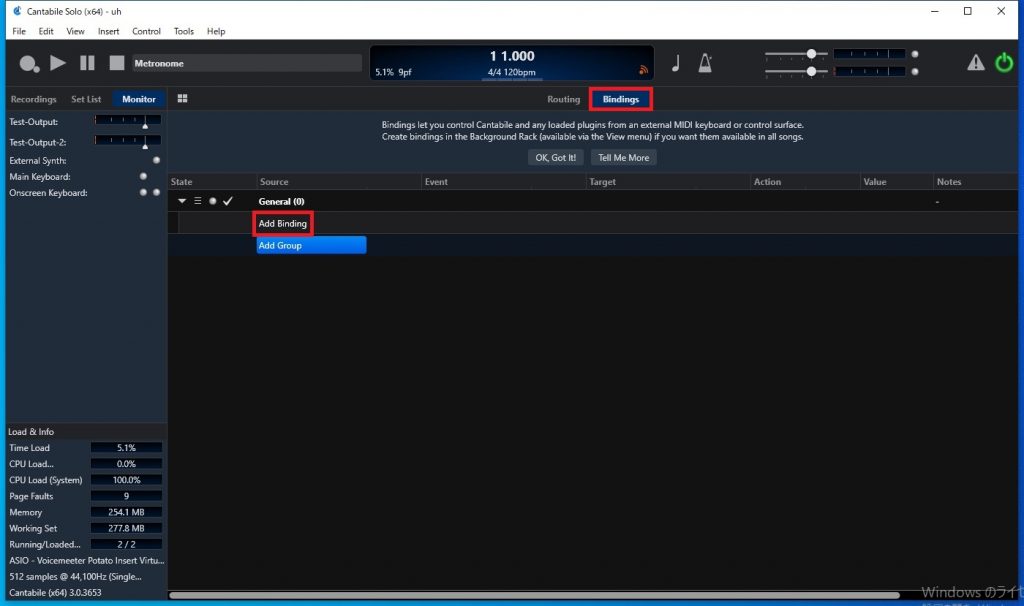The height and width of the screenshot is (606, 1024).
Task: Toggle the General group's enabled checkmark
Action: pos(228,201)
